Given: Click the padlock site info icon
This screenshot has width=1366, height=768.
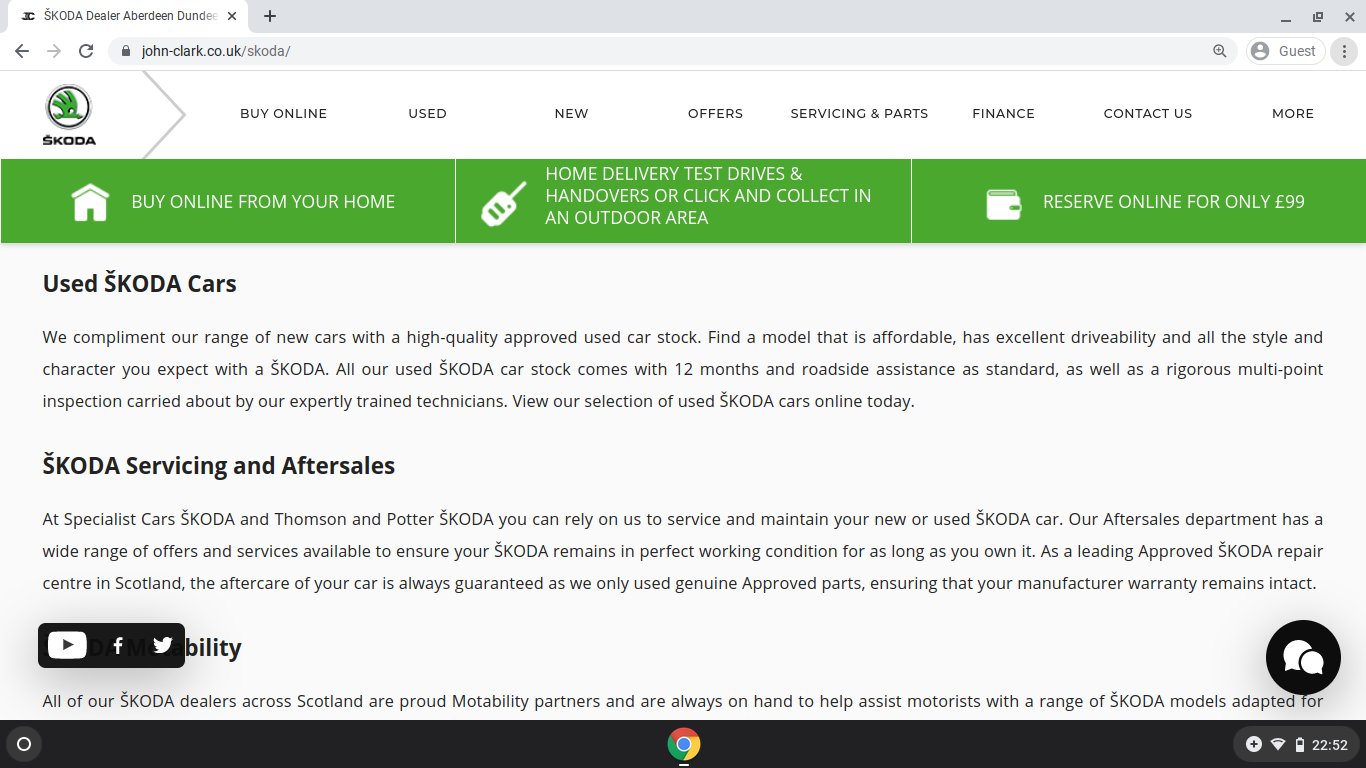Looking at the screenshot, I should pyautogui.click(x=126, y=51).
